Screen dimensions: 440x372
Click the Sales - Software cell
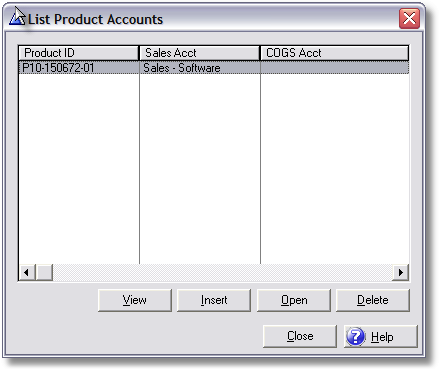coord(200,67)
